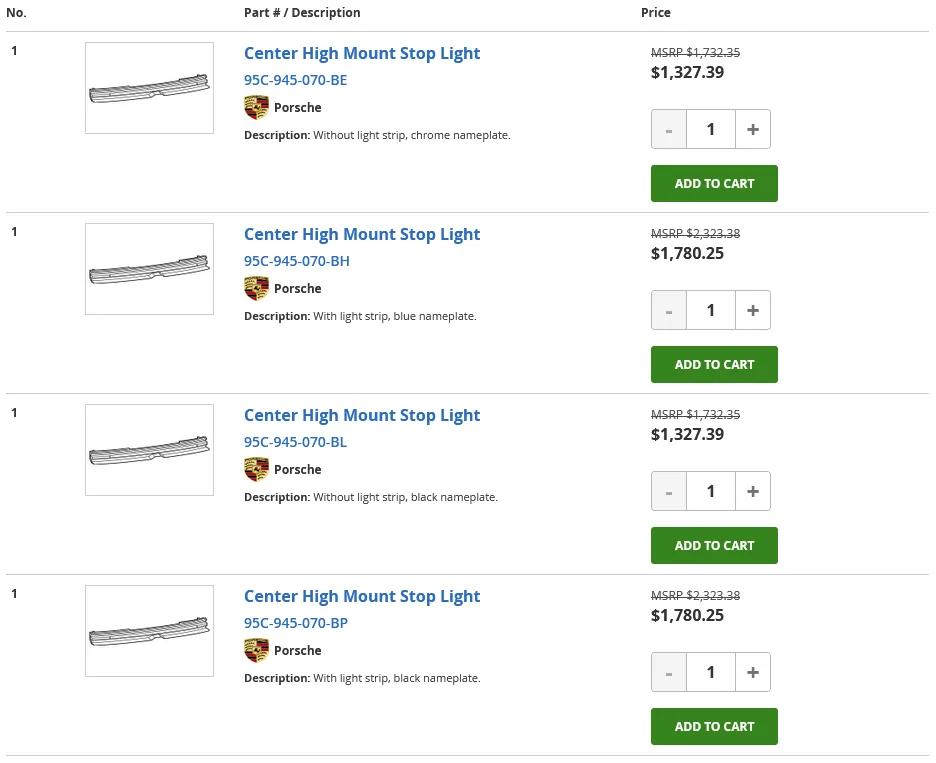936x763 pixels.
Task: Open Center High Mount Stop Light title above 95C-945-070-BL
Action: pos(362,415)
